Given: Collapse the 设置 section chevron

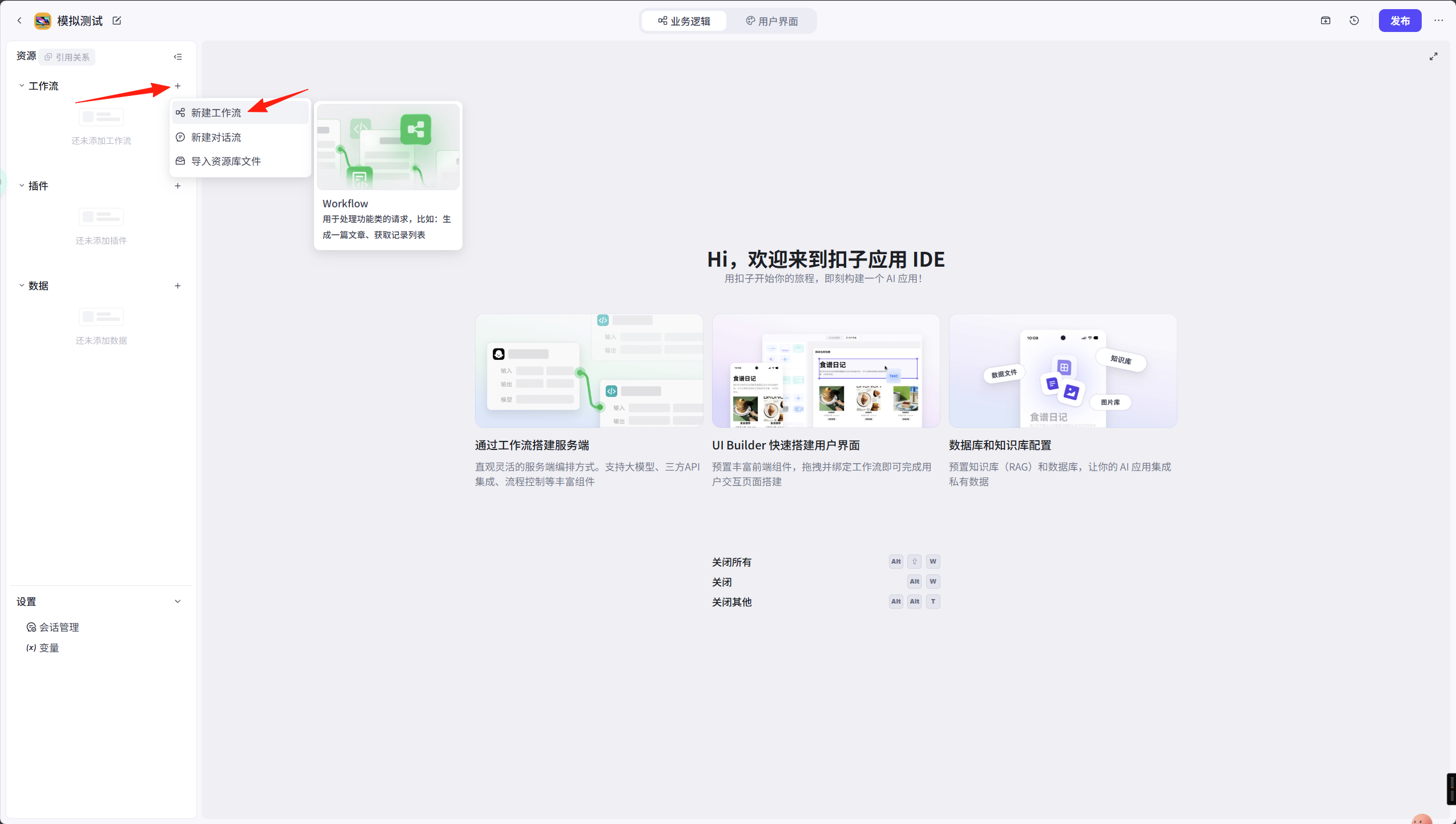Looking at the screenshot, I should [x=178, y=601].
